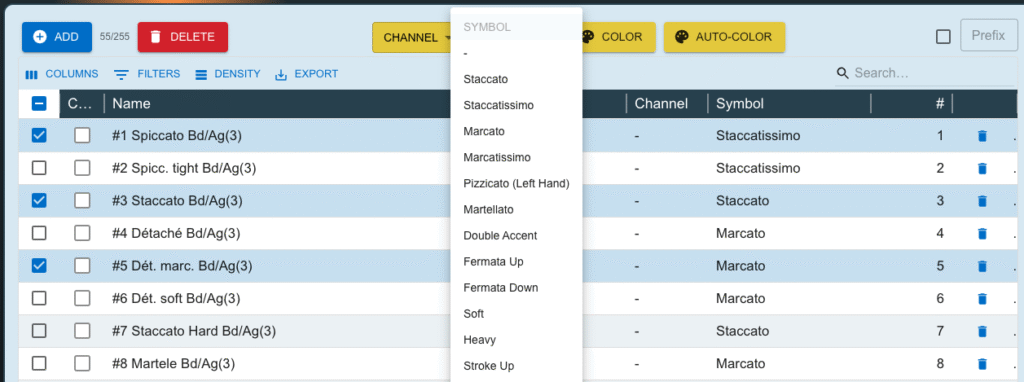
Task: Pick Pizzicato (Left Hand) option
Action: (x=516, y=183)
